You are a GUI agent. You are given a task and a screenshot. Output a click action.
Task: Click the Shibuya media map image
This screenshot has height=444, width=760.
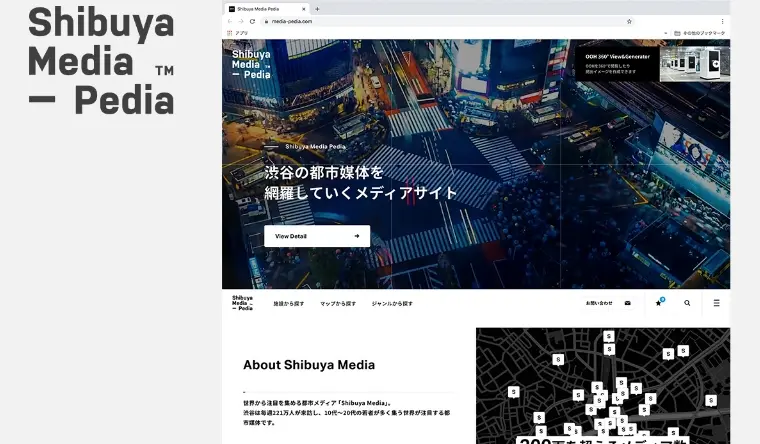click(603, 386)
